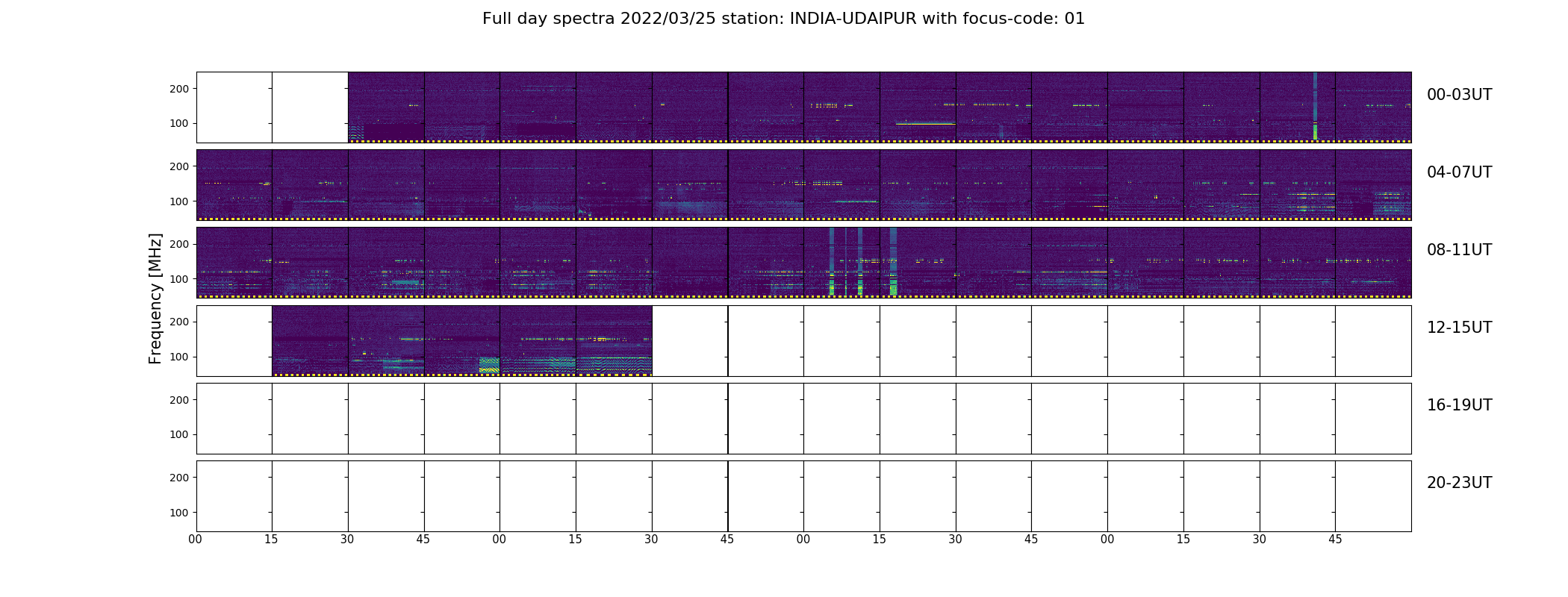Click the 100 tick of the 04-07UT row
Screen dimensions: 1568x597
tap(180, 201)
